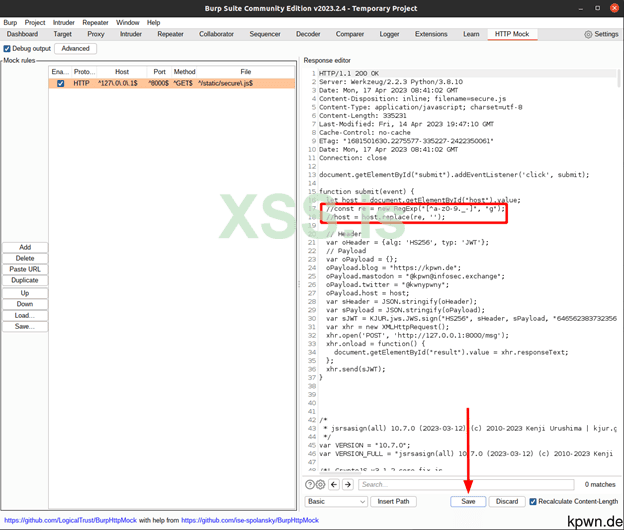
Task: Click the response editor Search field
Action: tap(466, 484)
